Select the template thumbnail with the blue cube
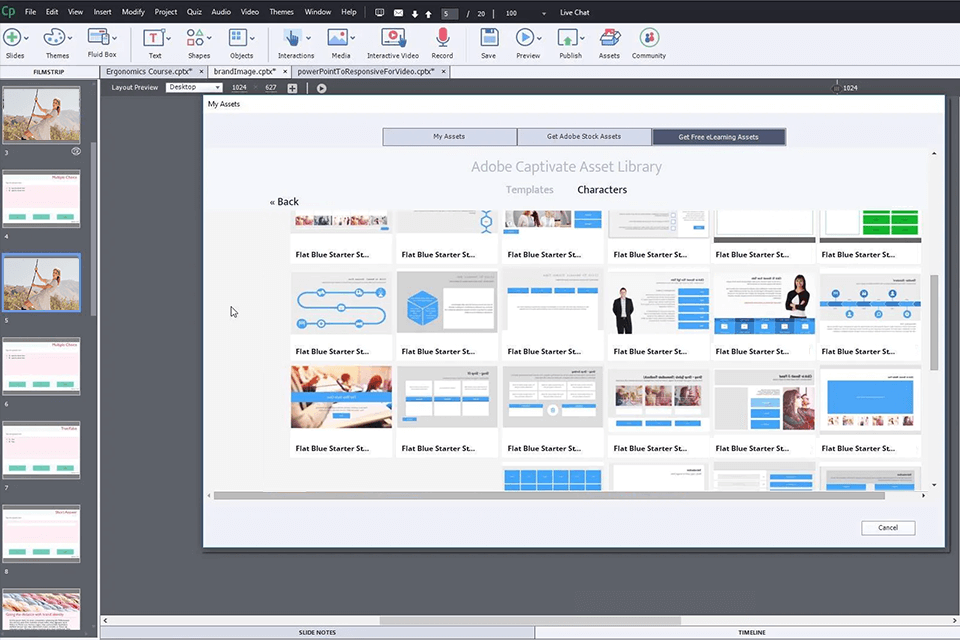 coord(447,303)
